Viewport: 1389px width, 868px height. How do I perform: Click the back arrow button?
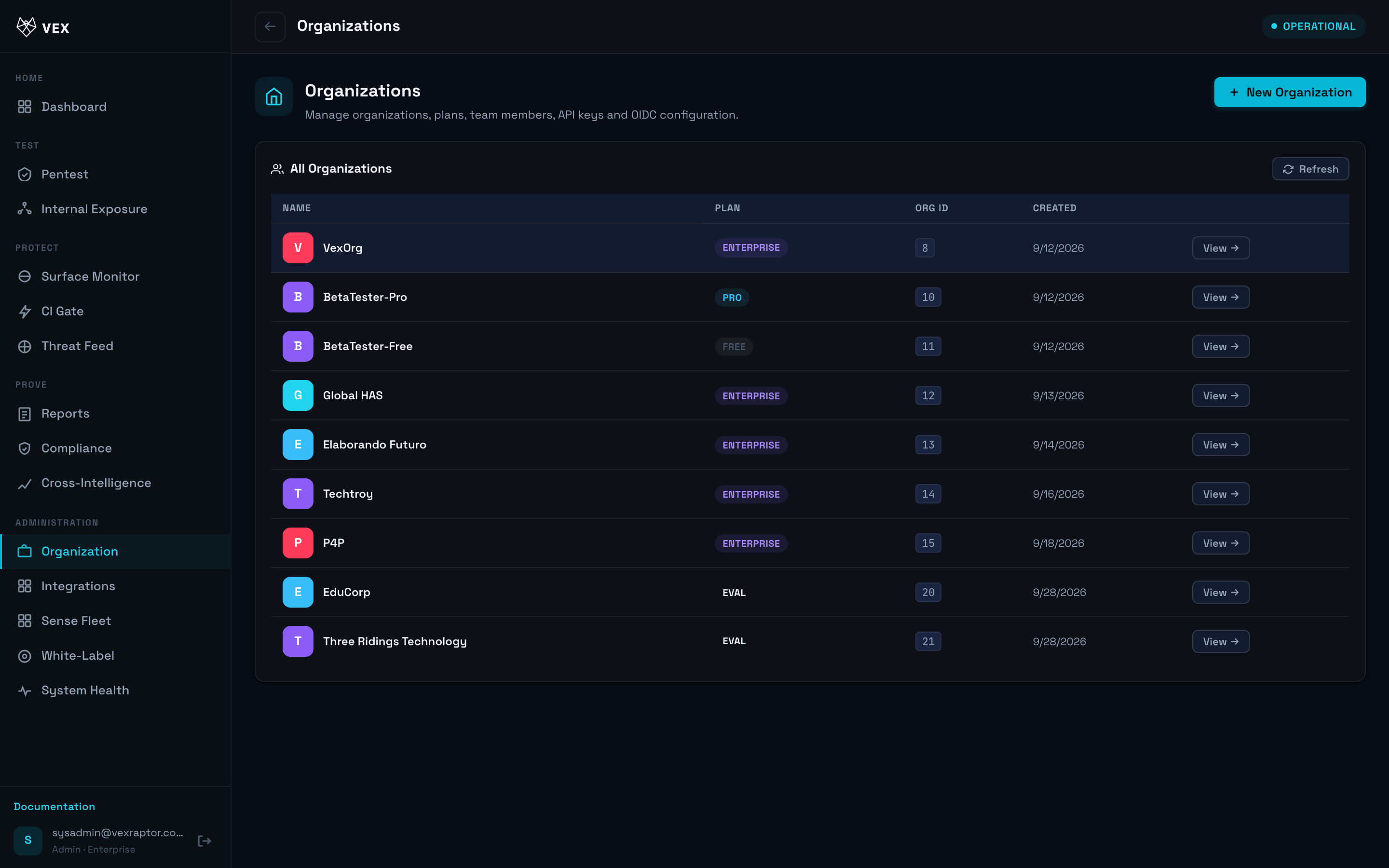(x=270, y=27)
